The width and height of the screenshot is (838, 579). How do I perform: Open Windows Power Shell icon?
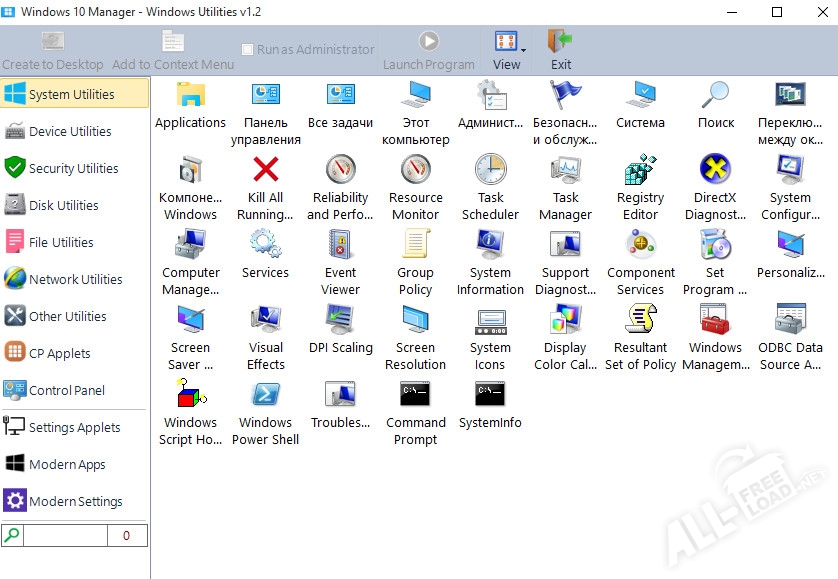[x=265, y=395]
